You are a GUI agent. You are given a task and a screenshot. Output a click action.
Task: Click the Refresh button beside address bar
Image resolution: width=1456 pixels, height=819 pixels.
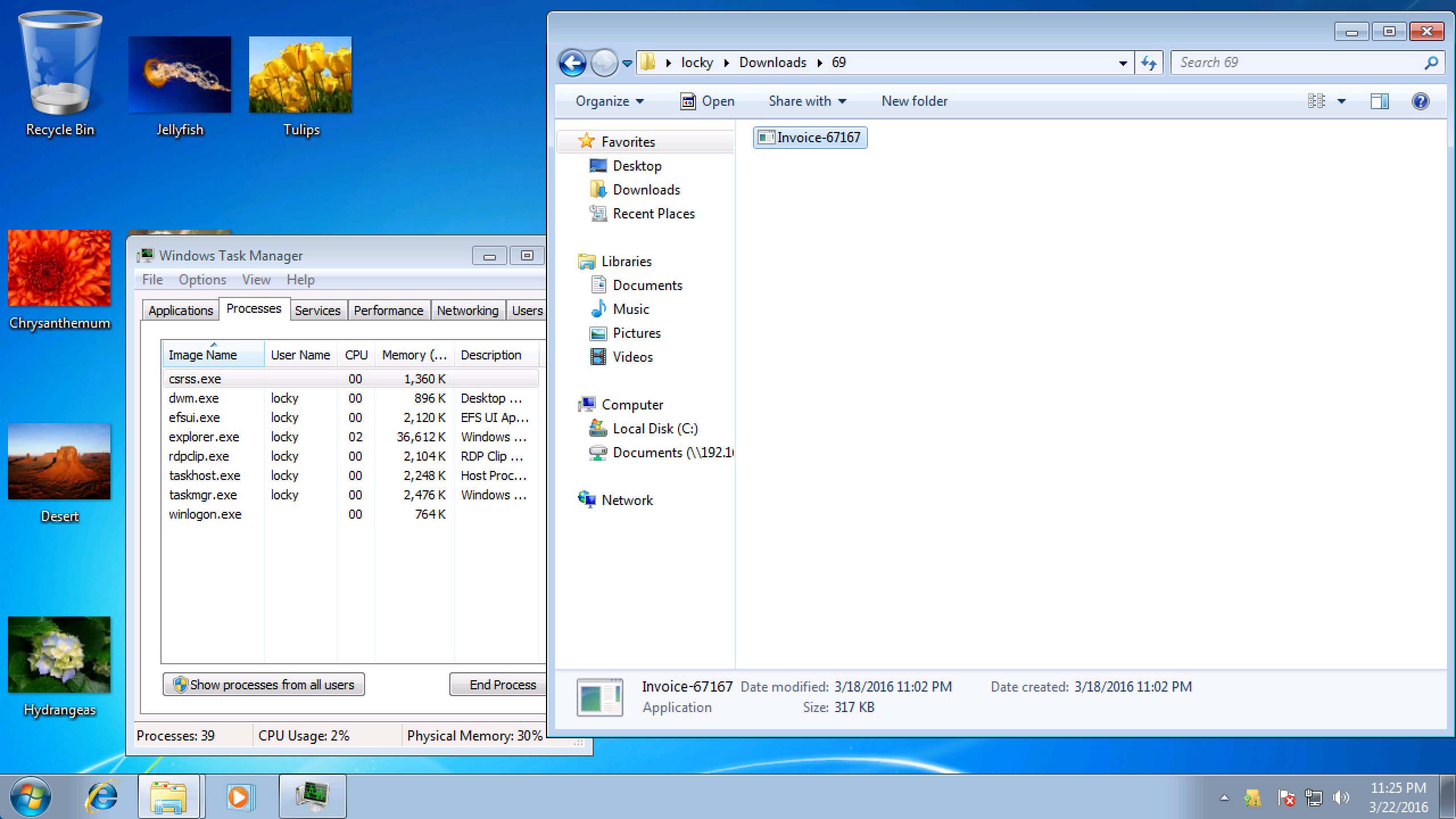coord(1148,63)
